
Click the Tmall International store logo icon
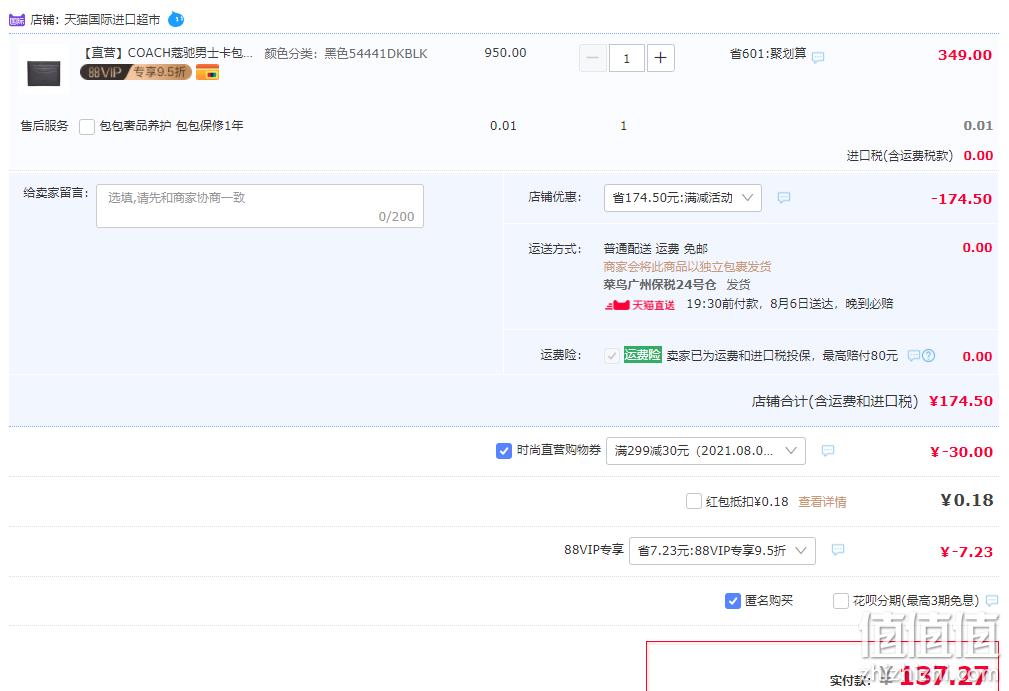pos(17,20)
